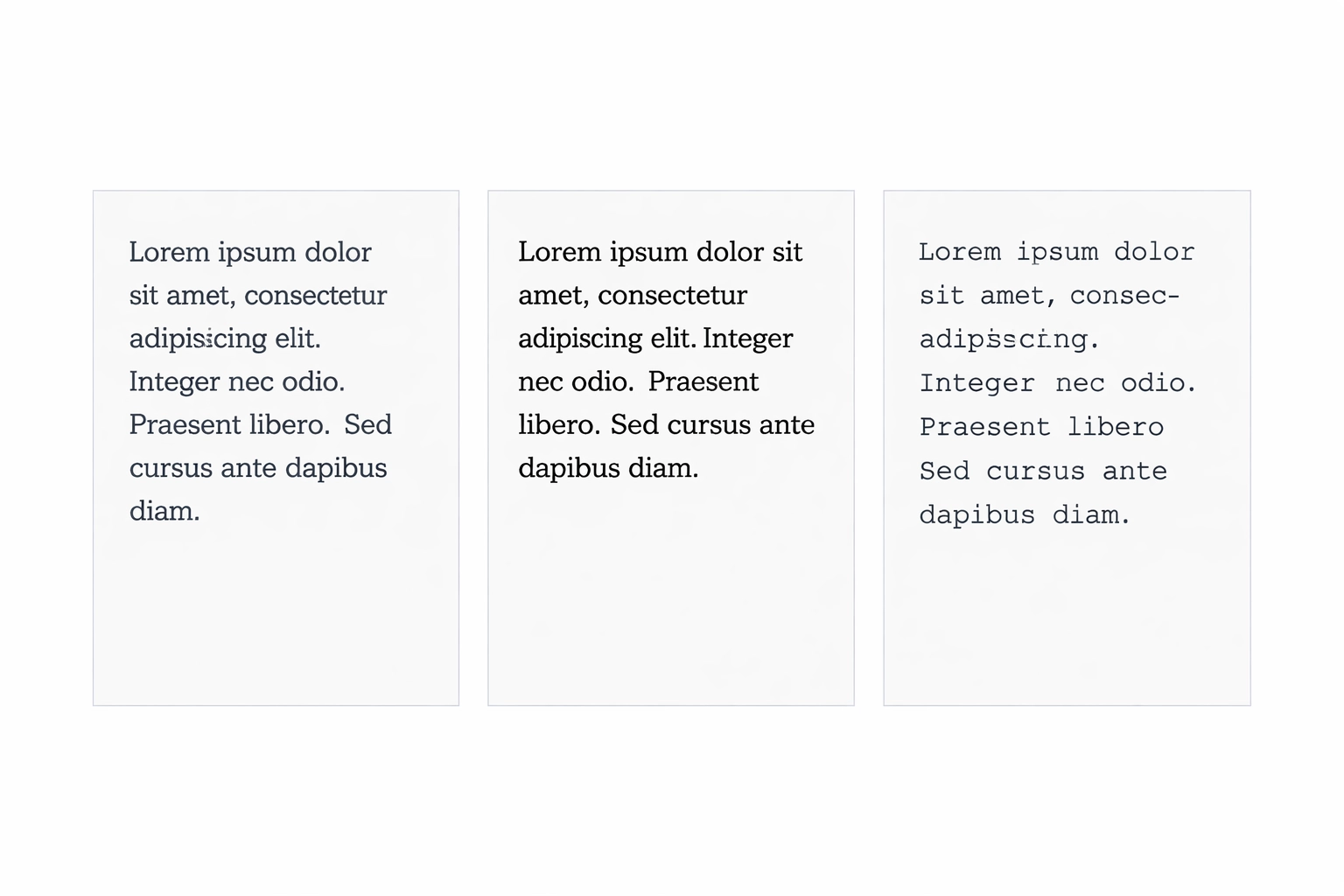This screenshot has width=1344, height=896.
Task: Click hyphenated "consec-" in the right card
Action: pyautogui.click(x=1124, y=296)
